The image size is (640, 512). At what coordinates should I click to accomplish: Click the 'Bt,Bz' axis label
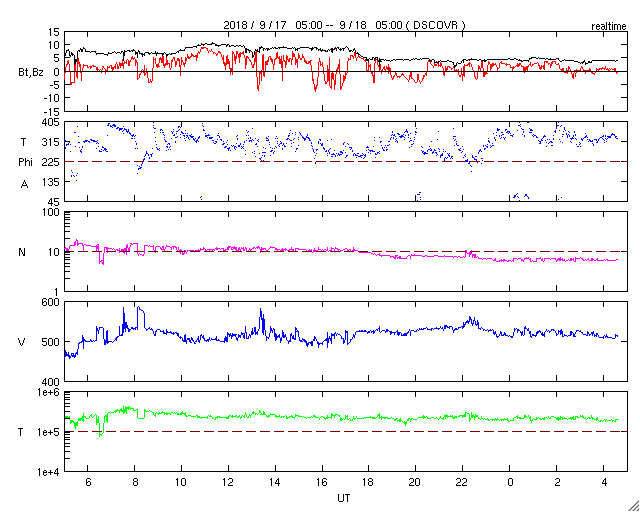coord(31,74)
